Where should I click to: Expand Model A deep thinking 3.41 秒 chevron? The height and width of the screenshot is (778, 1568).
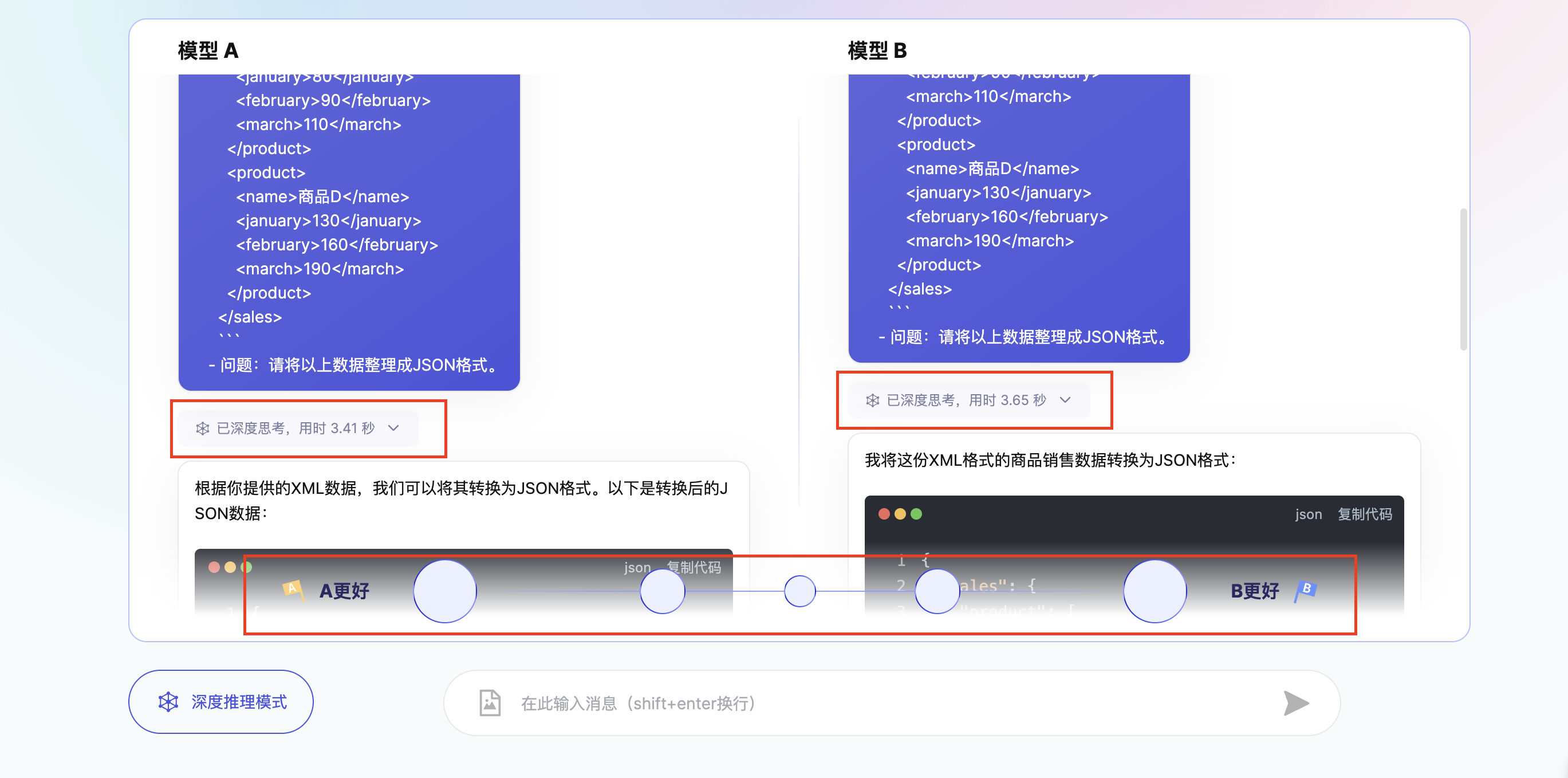[x=394, y=428]
